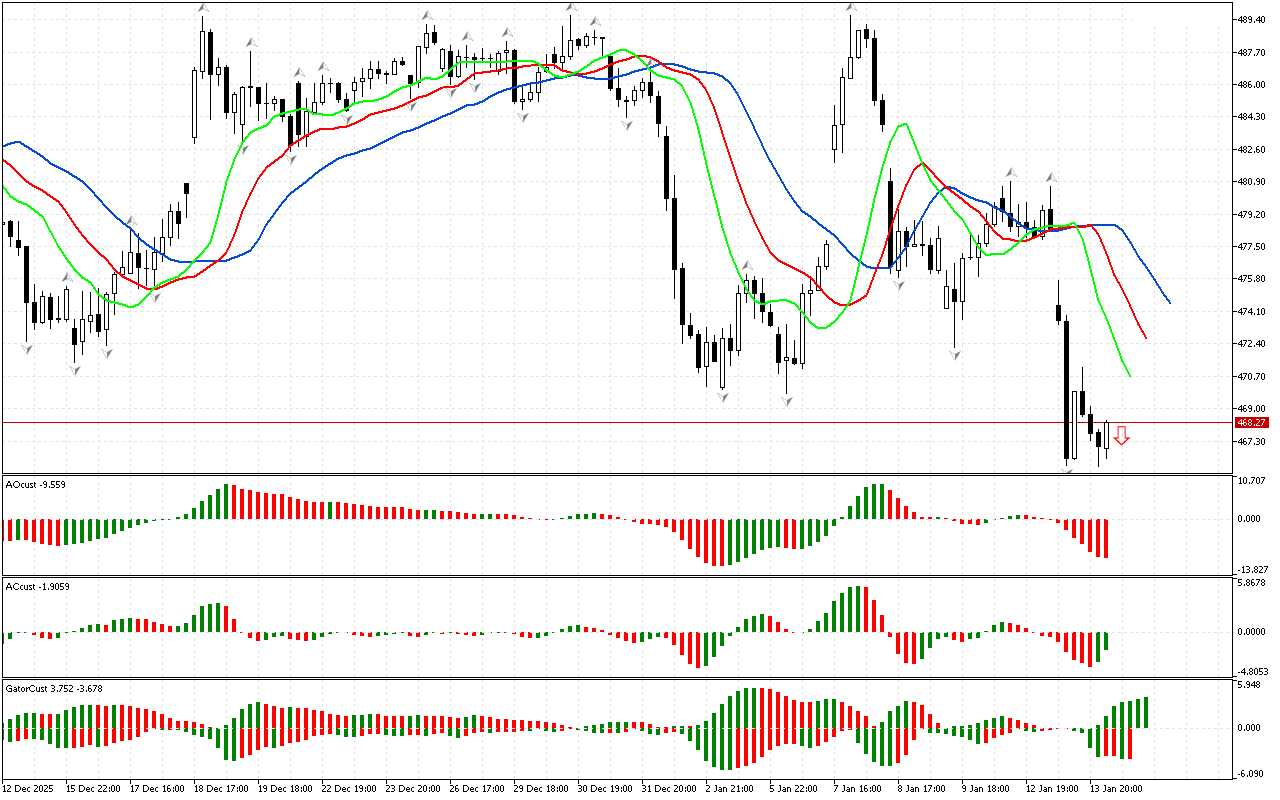Click the down fractal arrow under 2 Jan low
The height and width of the screenshot is (800, 1280).
click(722, 397)
